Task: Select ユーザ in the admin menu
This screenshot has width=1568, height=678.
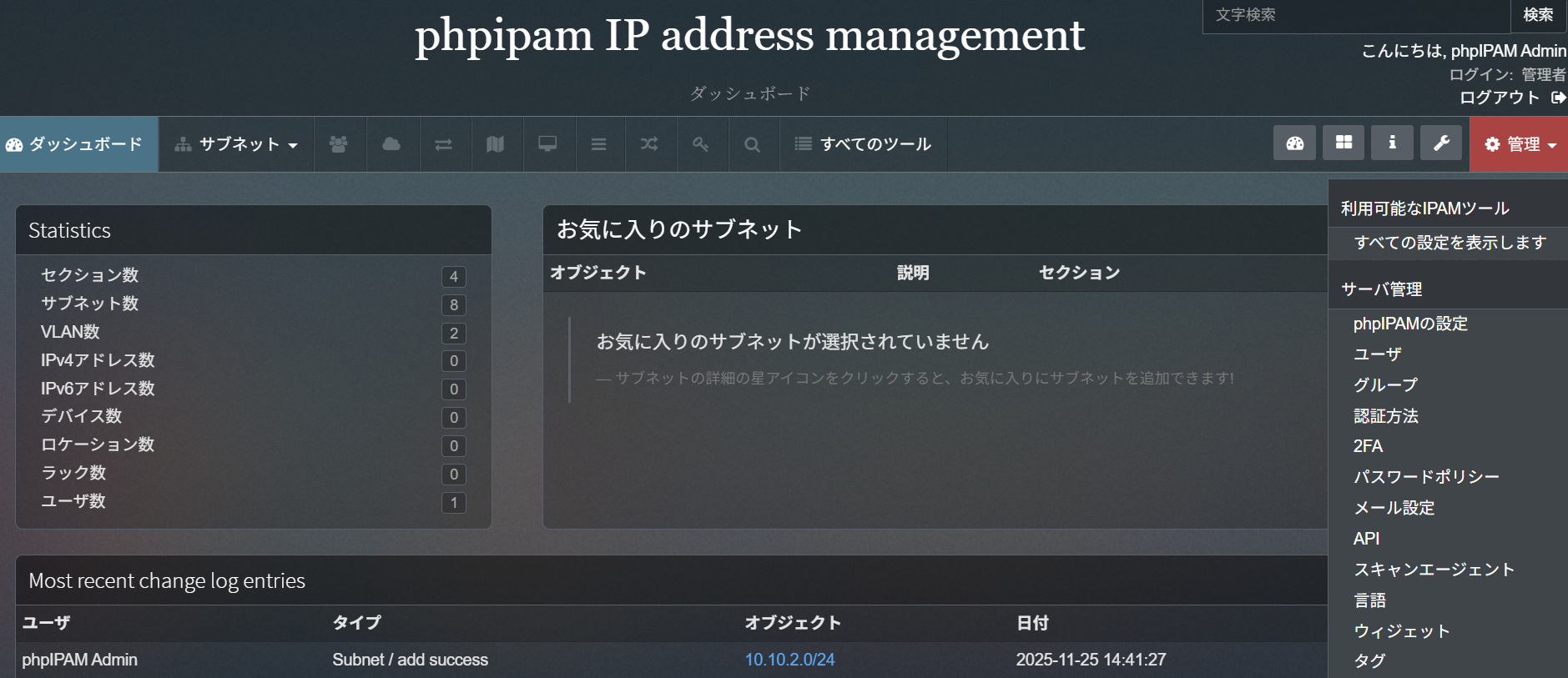Action: pyautogui.click(x=1377, y=354)
